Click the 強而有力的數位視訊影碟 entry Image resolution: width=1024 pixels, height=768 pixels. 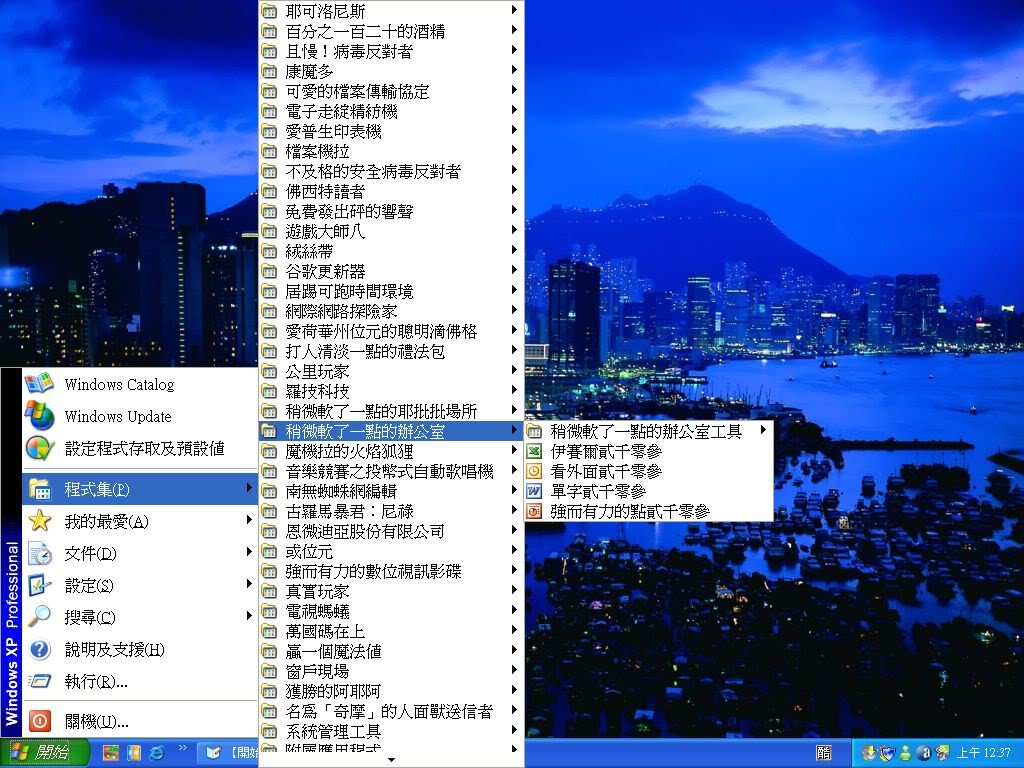click(x=391, y=571)
